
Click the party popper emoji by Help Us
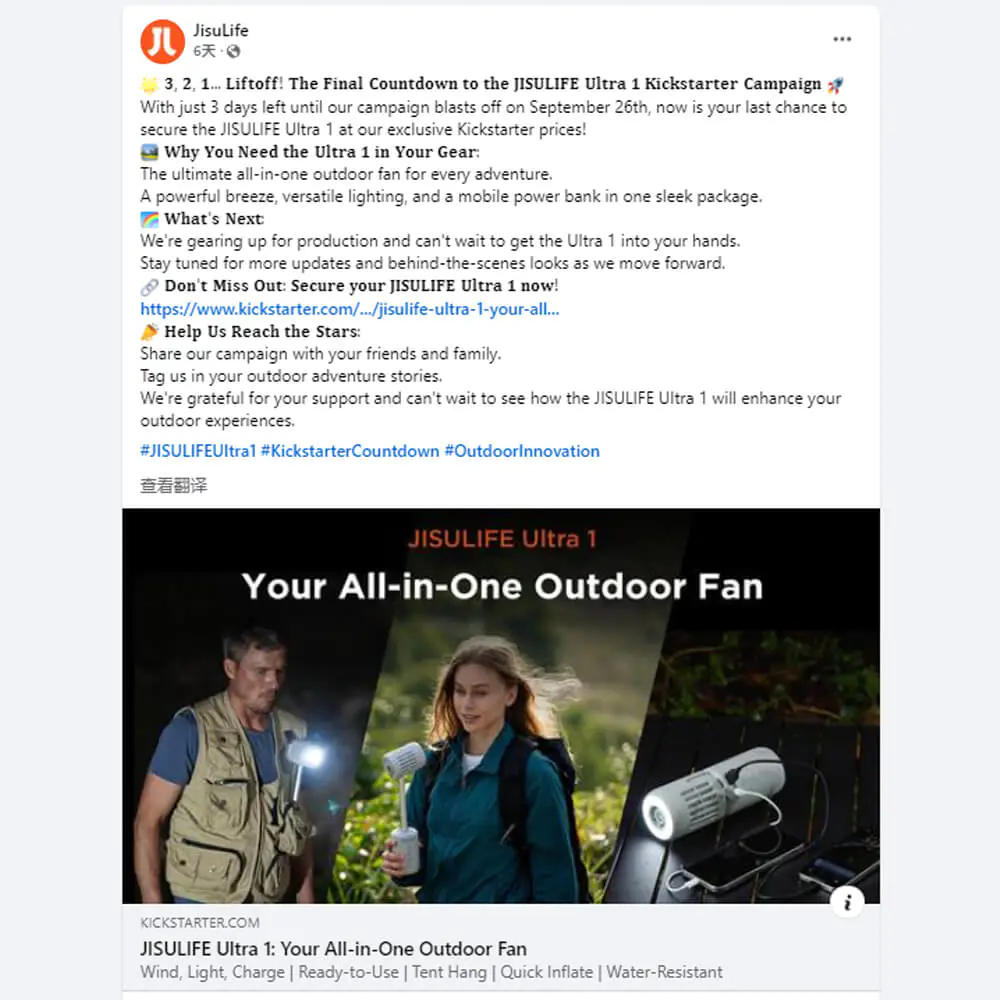point(149,332)
